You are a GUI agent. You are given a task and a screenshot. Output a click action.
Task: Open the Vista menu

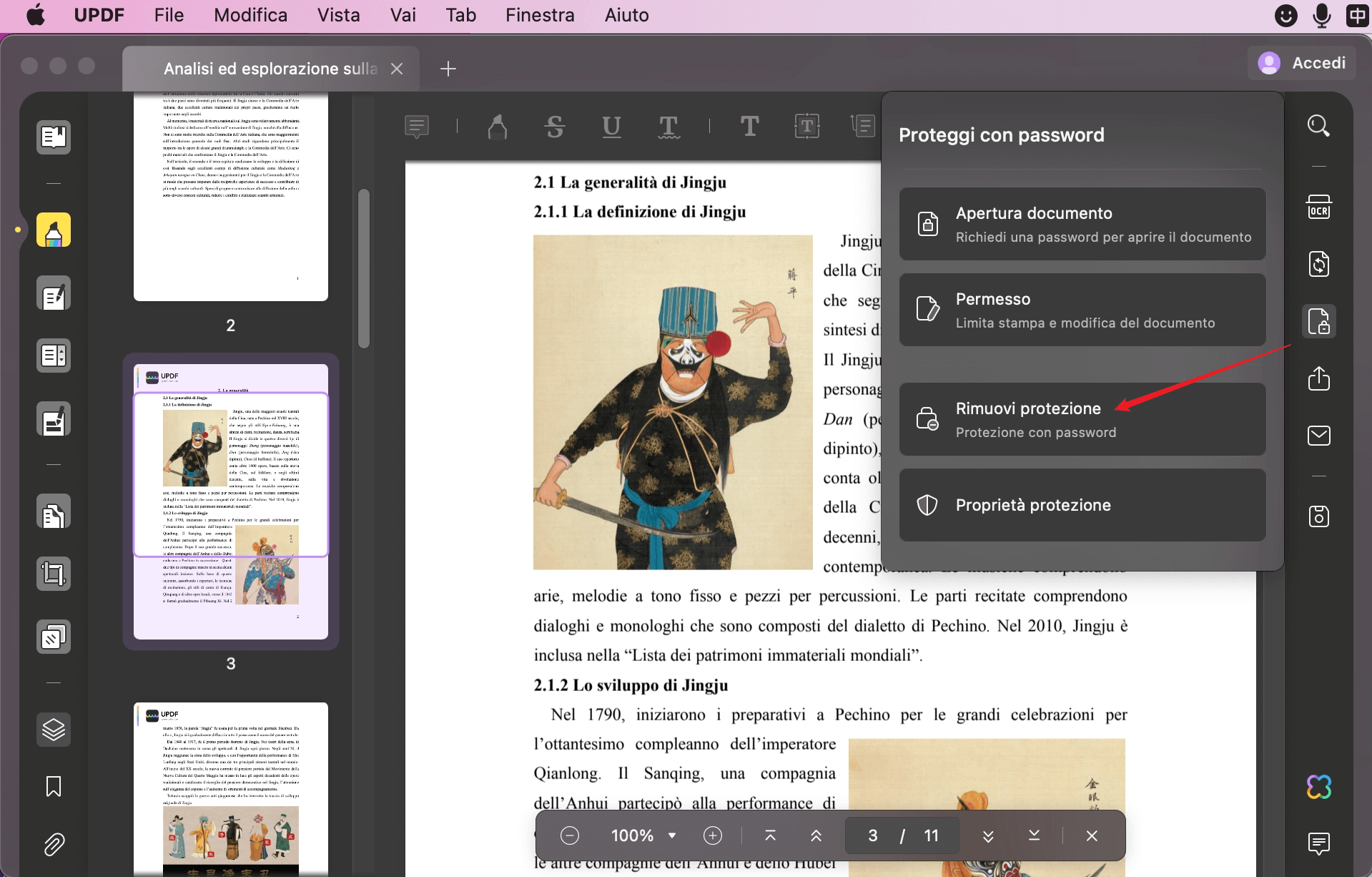338,15
